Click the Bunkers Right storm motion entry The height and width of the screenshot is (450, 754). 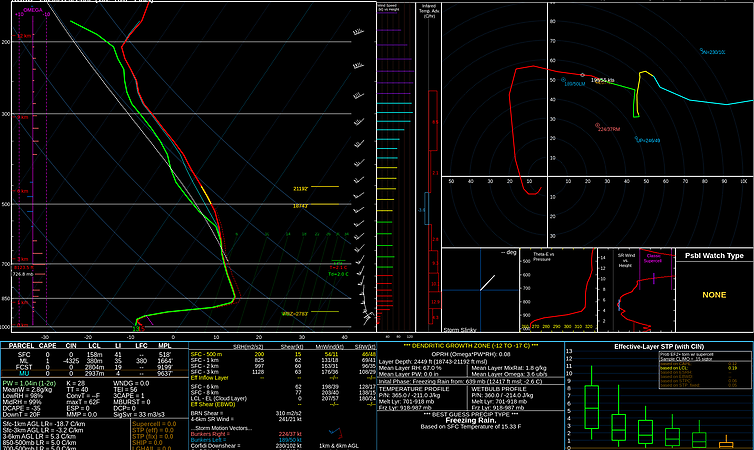246,434
